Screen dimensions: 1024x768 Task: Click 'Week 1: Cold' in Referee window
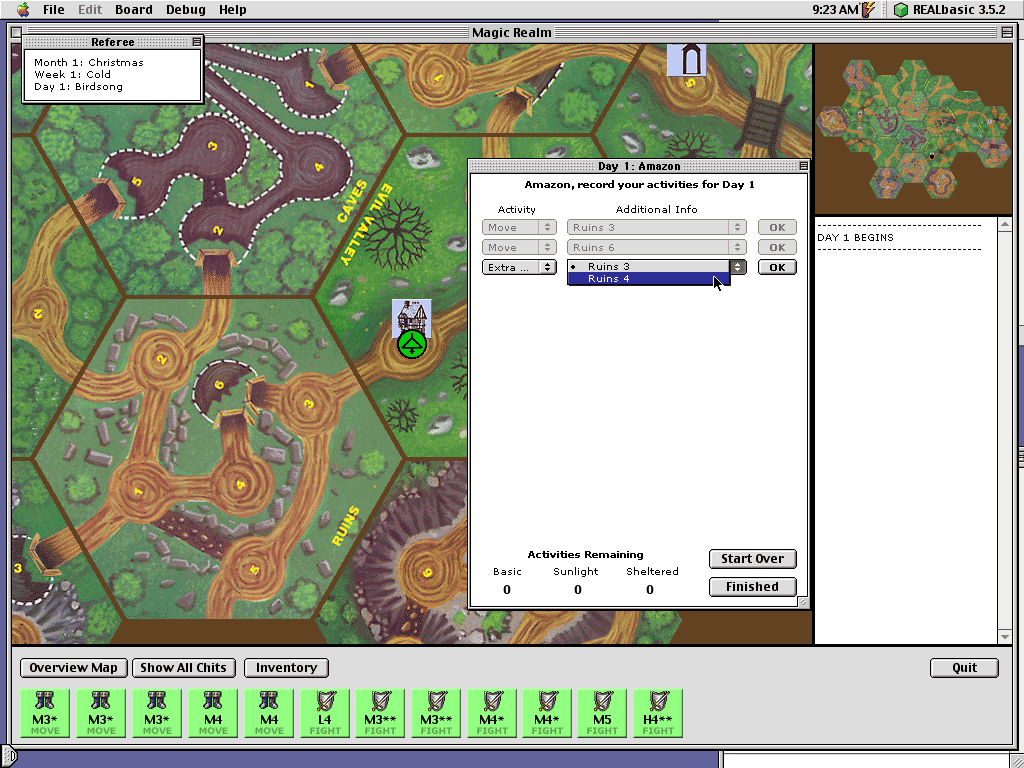[x=72, y=74]
